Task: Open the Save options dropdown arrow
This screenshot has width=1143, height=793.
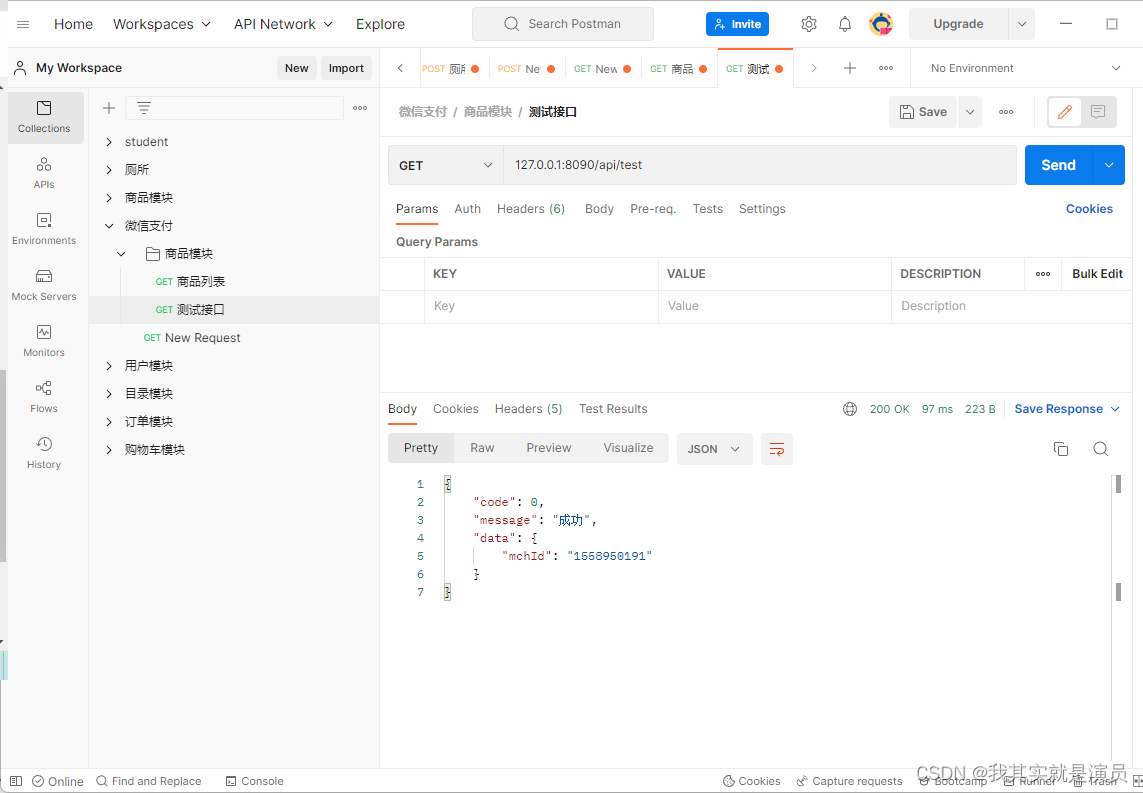Action: point(970,112)
